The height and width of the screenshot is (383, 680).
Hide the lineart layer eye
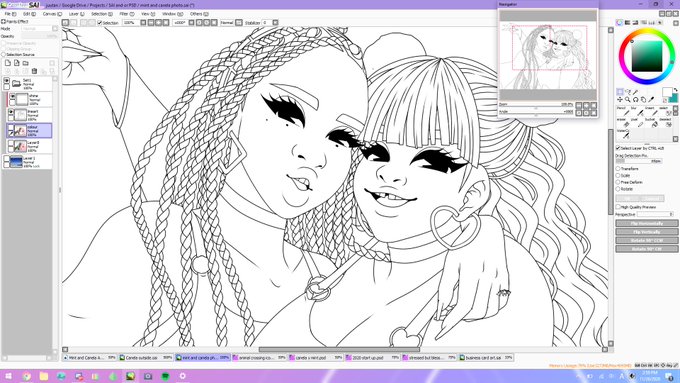pyautogui.click(x=11, y=112)
